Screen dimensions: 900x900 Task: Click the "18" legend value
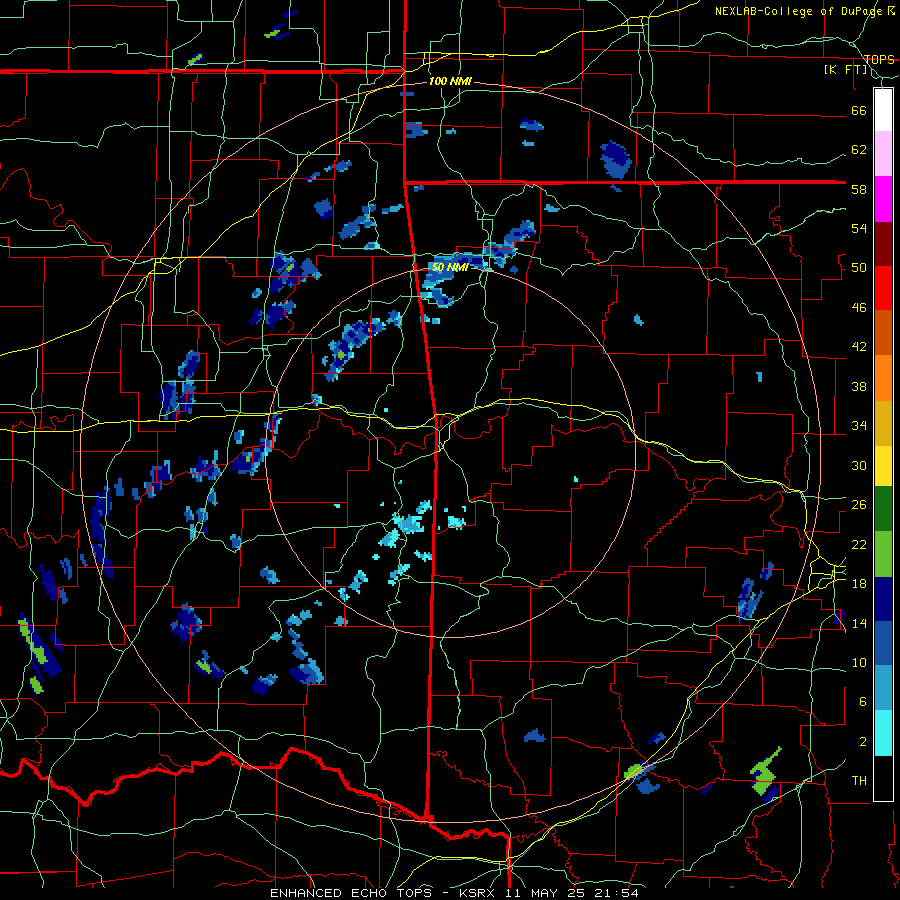point(859,584)
